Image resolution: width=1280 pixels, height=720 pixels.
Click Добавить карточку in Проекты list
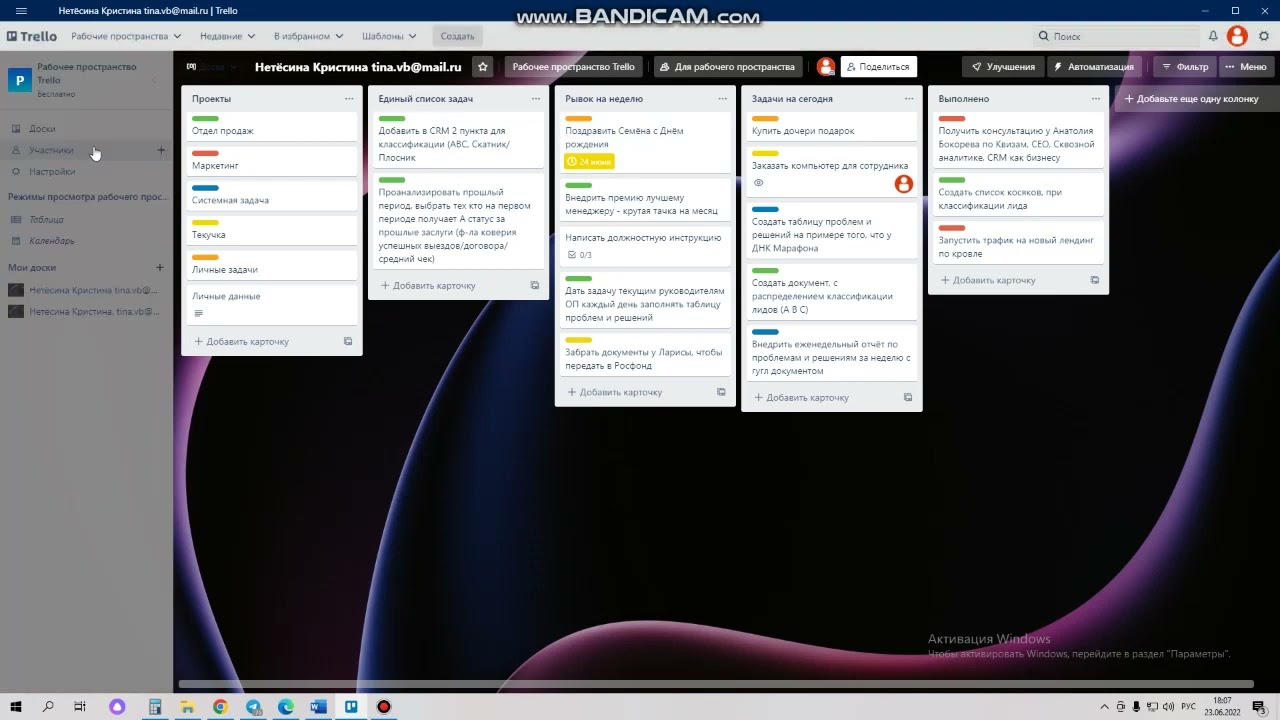(241, 341)
